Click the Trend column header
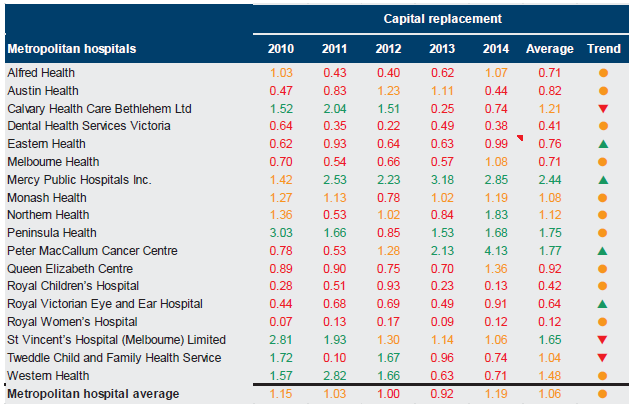Viewport: 629px width, 408px height. 604,49
